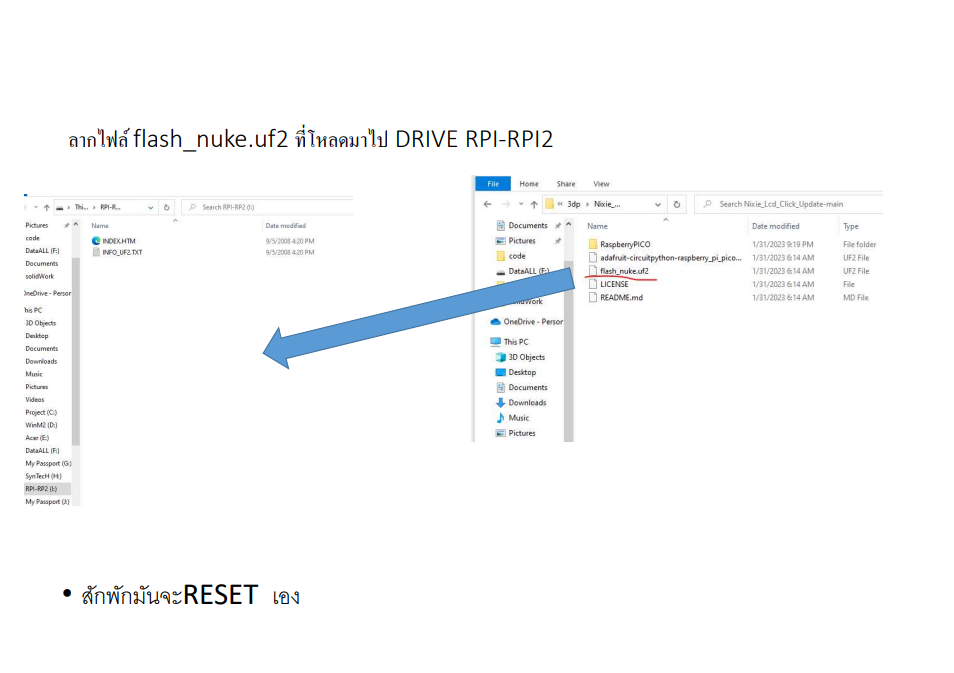
Task: Open the File menu
Action: click(492, 184)
